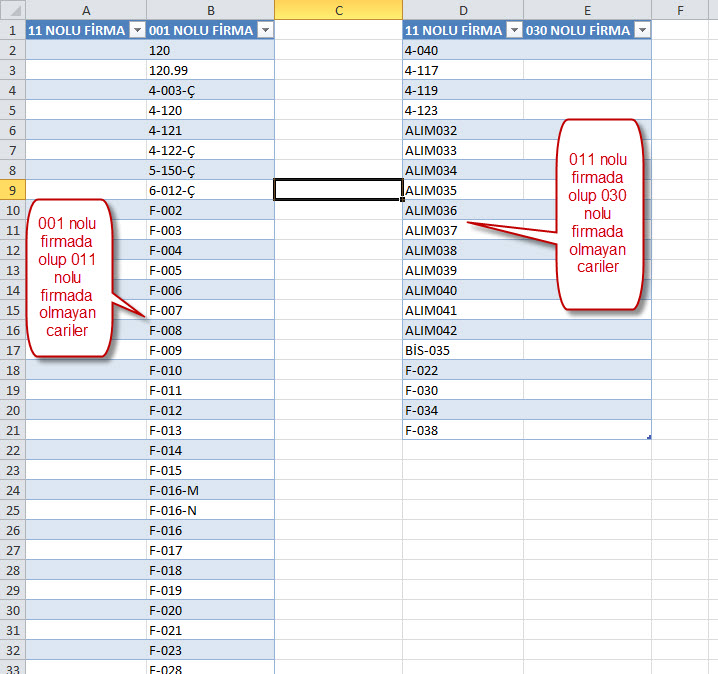Viewport: 718px width, 674px height.
Task: Select cell containing 4-121
Action: (211, 130)
